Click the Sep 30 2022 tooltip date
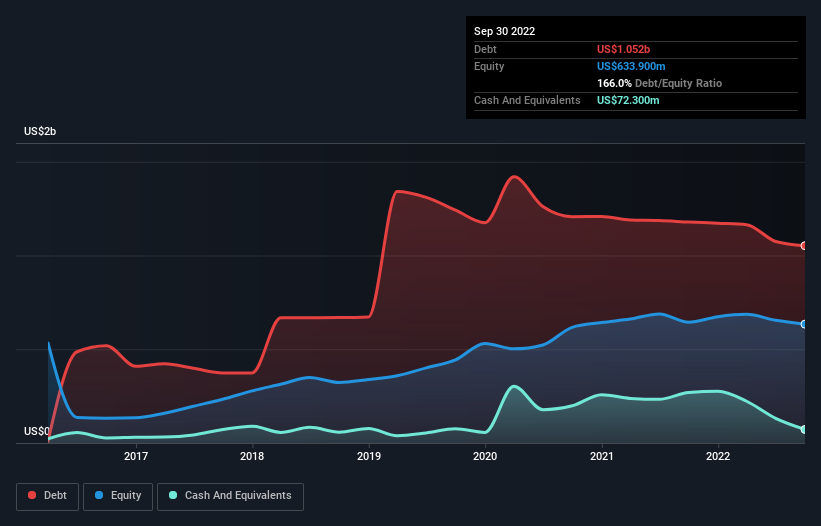Image resolution: width=821 pixels, height=526 pixels. pyautogui.click(x=504, y=31)
